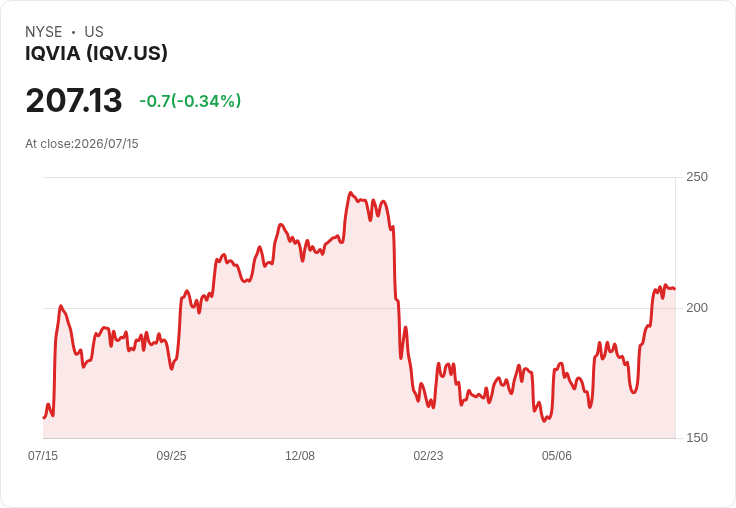Click the 200 y-axis price label

click(697, 308)
